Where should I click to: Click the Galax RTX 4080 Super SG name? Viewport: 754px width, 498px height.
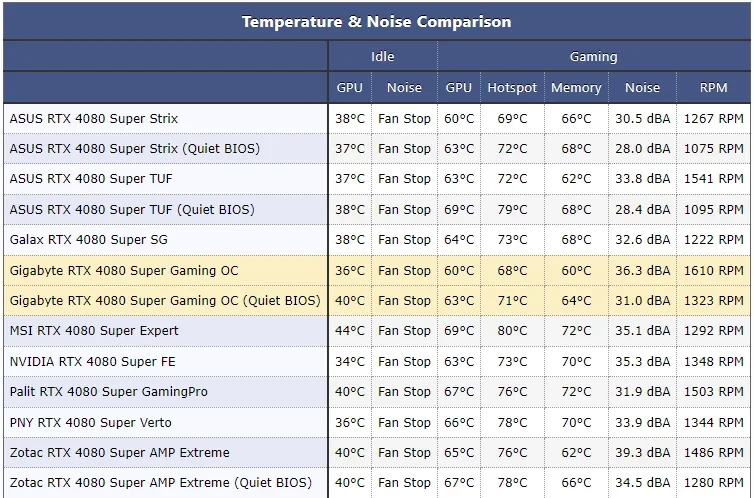tap(88, 239)
